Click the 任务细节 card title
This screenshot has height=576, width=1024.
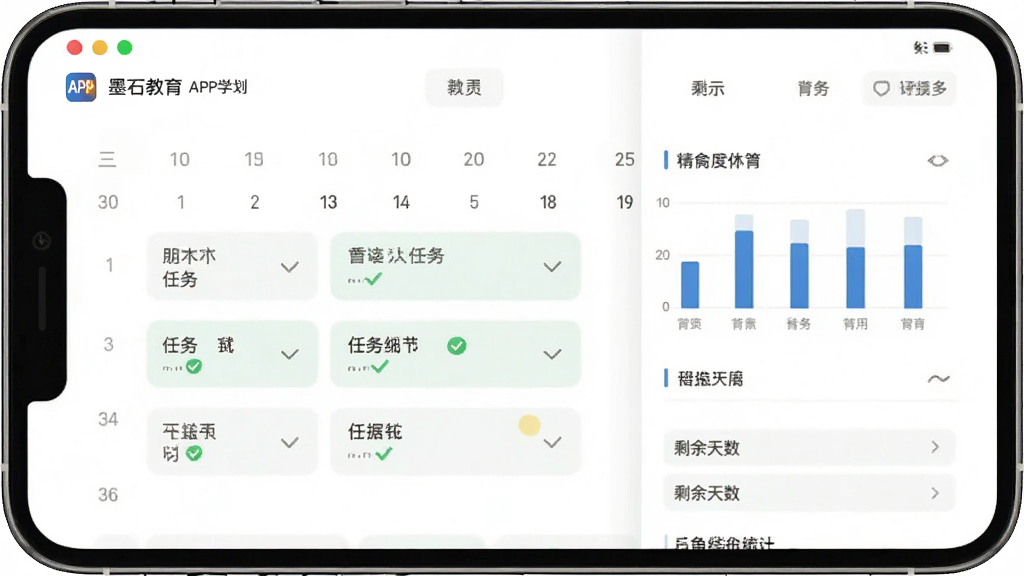(383, 345)
